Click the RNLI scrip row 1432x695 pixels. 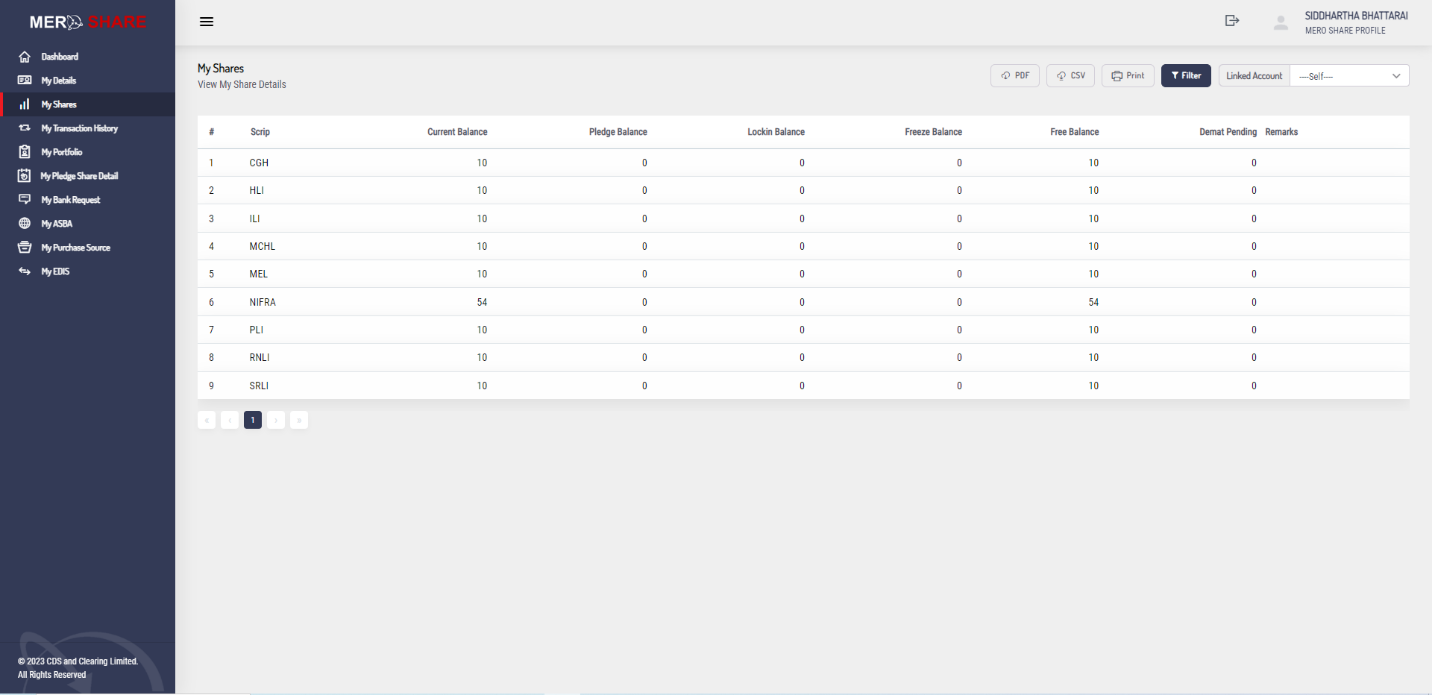tap(804, 358)
